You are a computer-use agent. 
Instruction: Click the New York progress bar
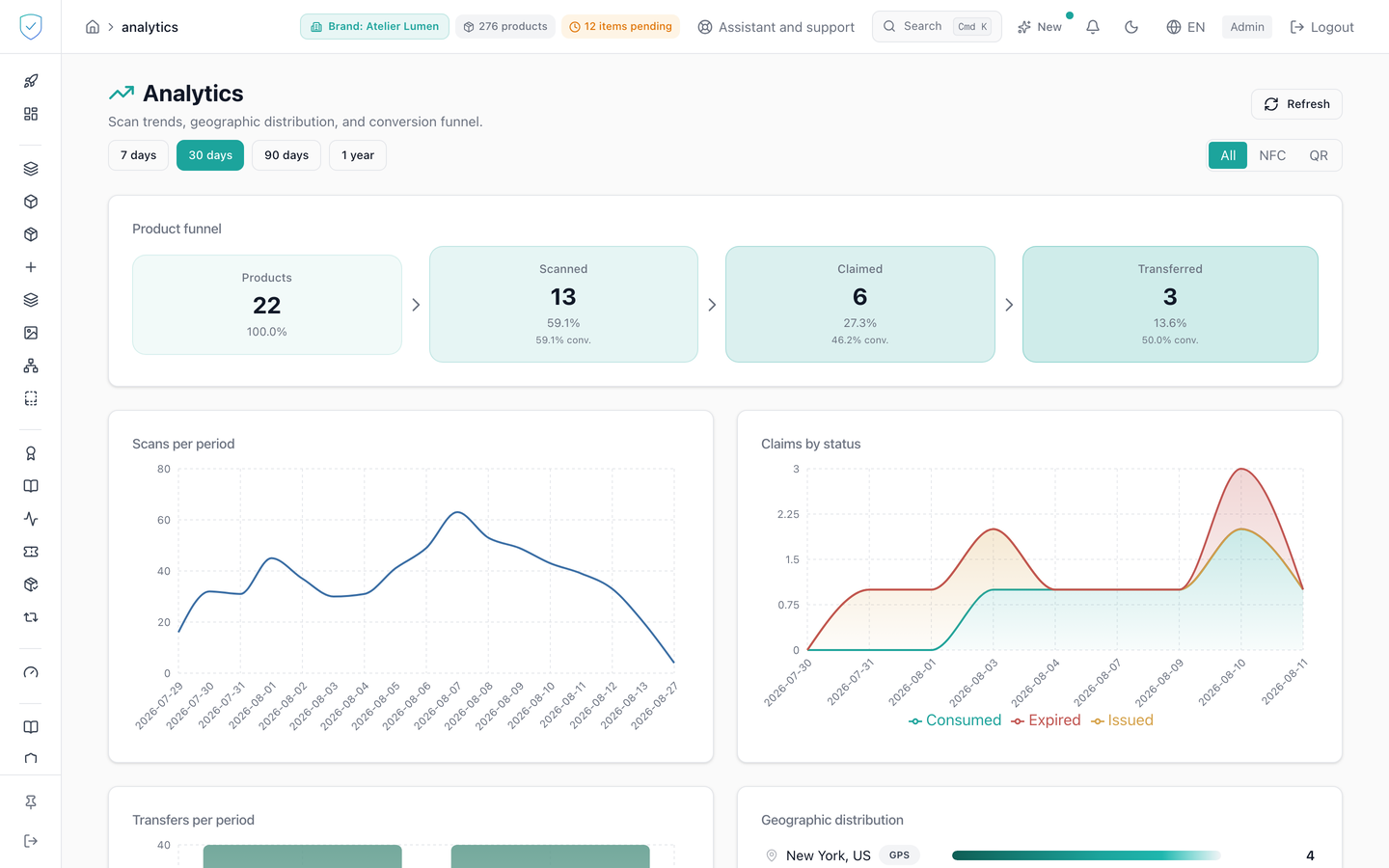coord(1086,855)
